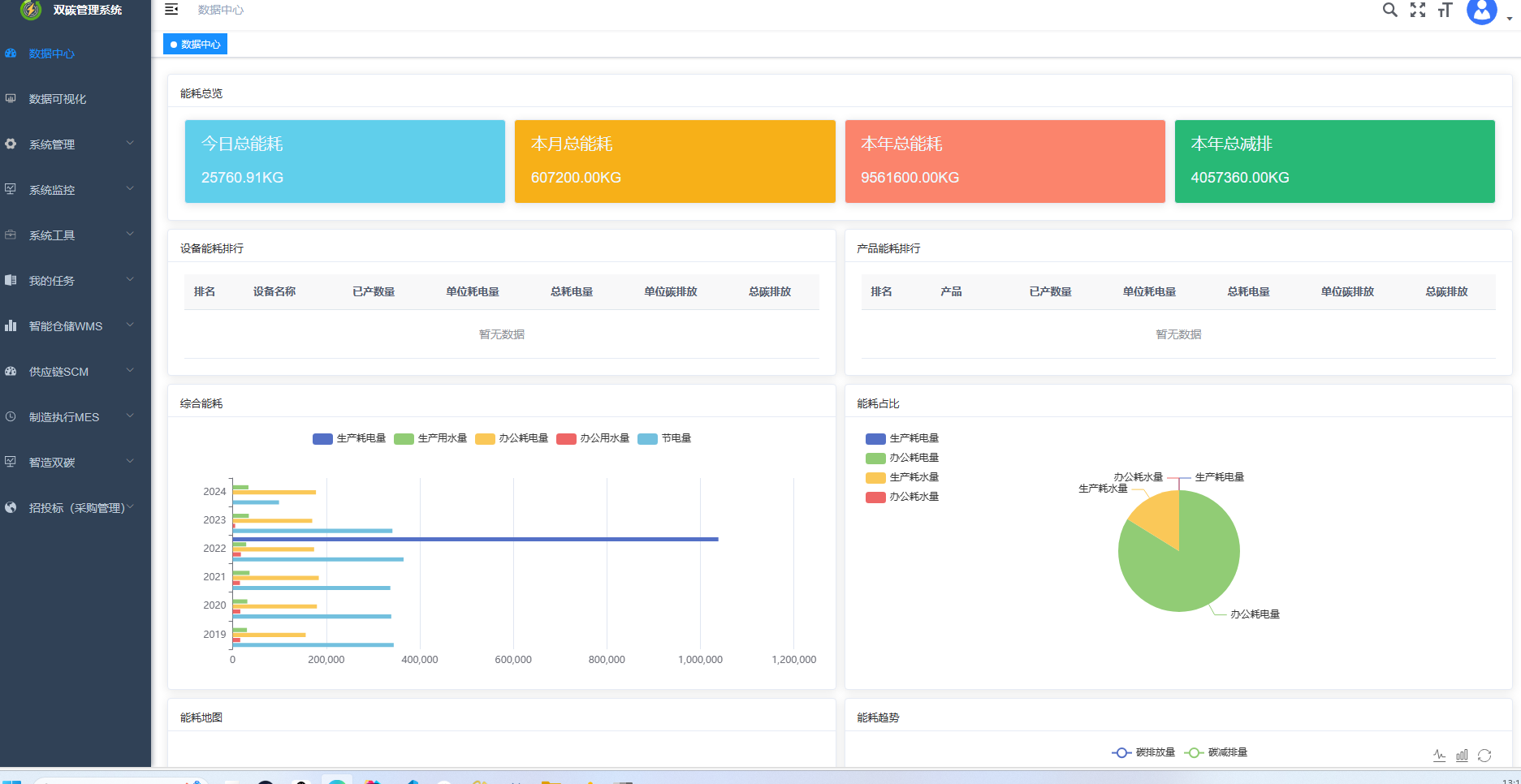
Task: Click the 智造双碳 sidebar icon
Action: (11, 463)
